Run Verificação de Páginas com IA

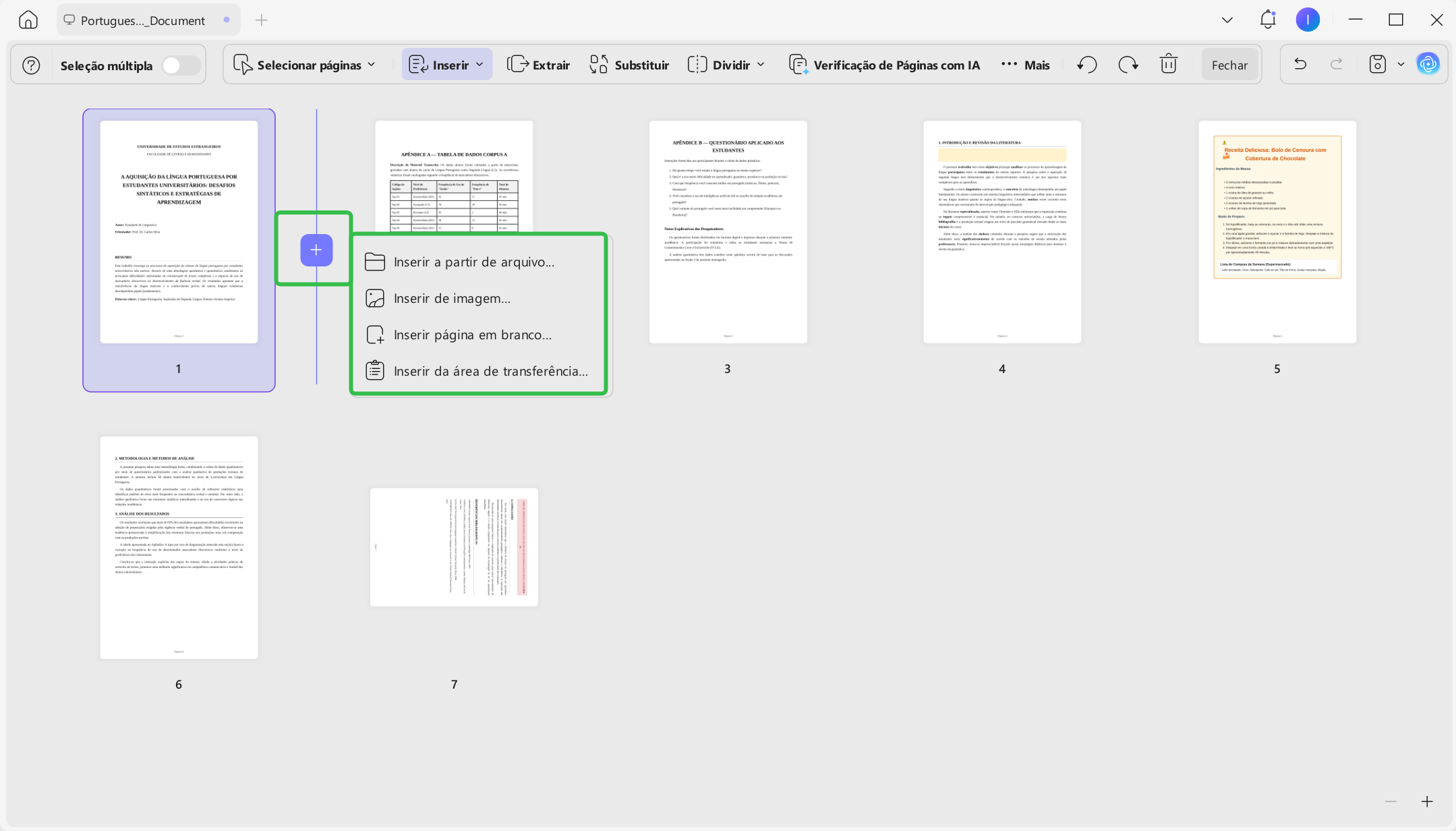click(x=884, y=65)
